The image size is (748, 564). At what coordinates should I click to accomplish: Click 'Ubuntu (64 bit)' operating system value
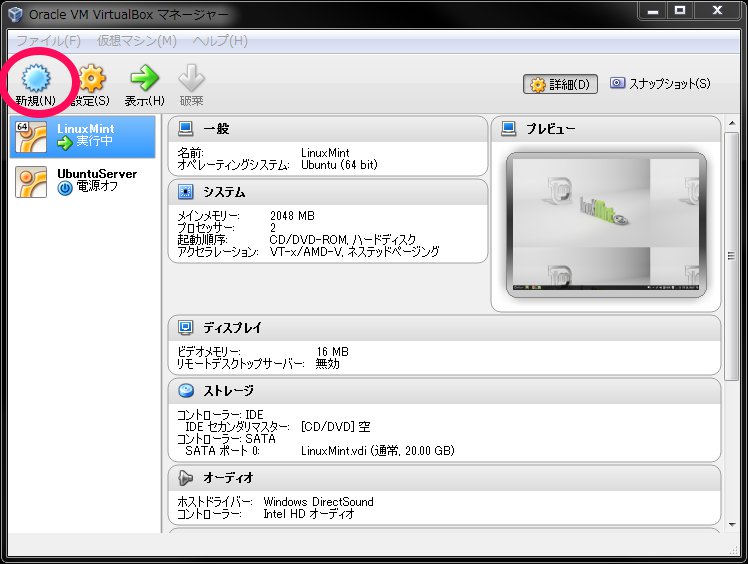point(339,165)
